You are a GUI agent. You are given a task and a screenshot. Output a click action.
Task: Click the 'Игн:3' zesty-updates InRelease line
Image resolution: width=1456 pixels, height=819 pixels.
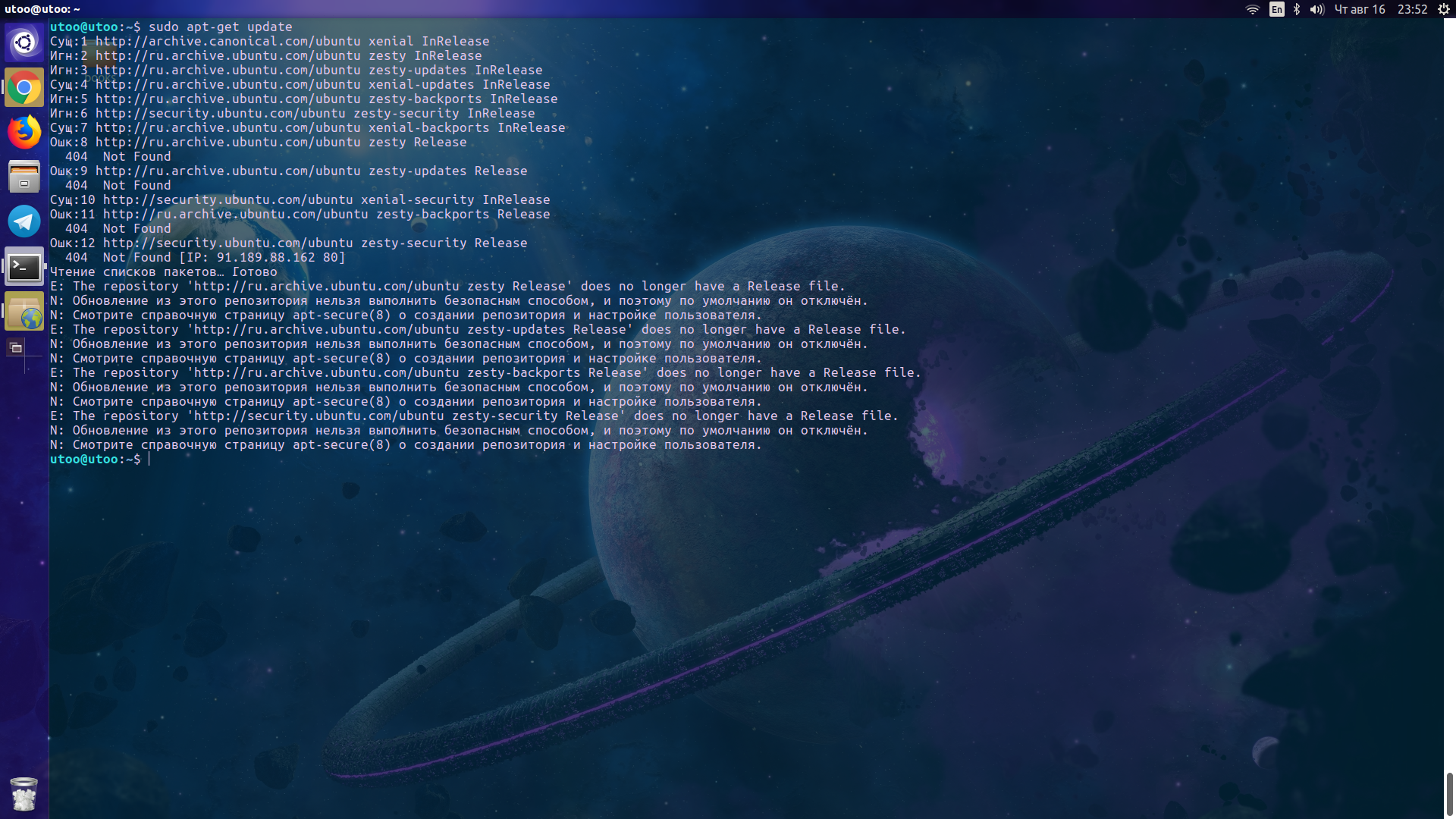pos(297,70)
